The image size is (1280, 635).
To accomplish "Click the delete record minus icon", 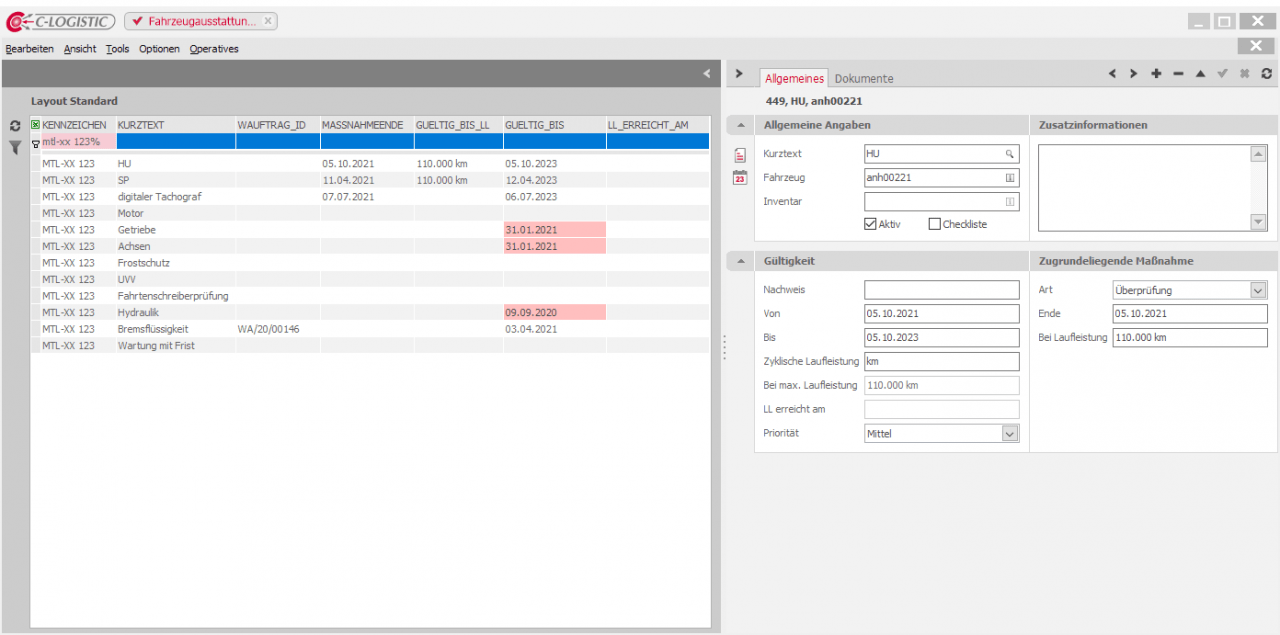I will 1178,74.
